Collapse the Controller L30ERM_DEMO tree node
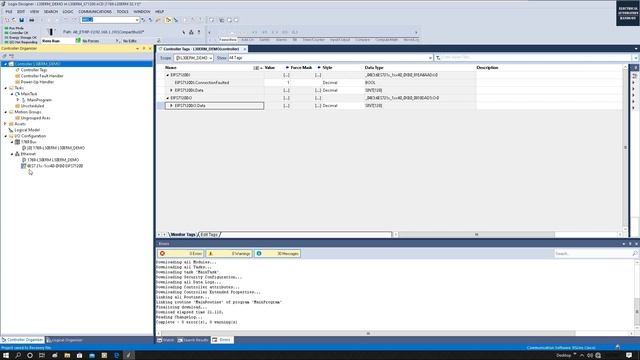 click(5, 64)
